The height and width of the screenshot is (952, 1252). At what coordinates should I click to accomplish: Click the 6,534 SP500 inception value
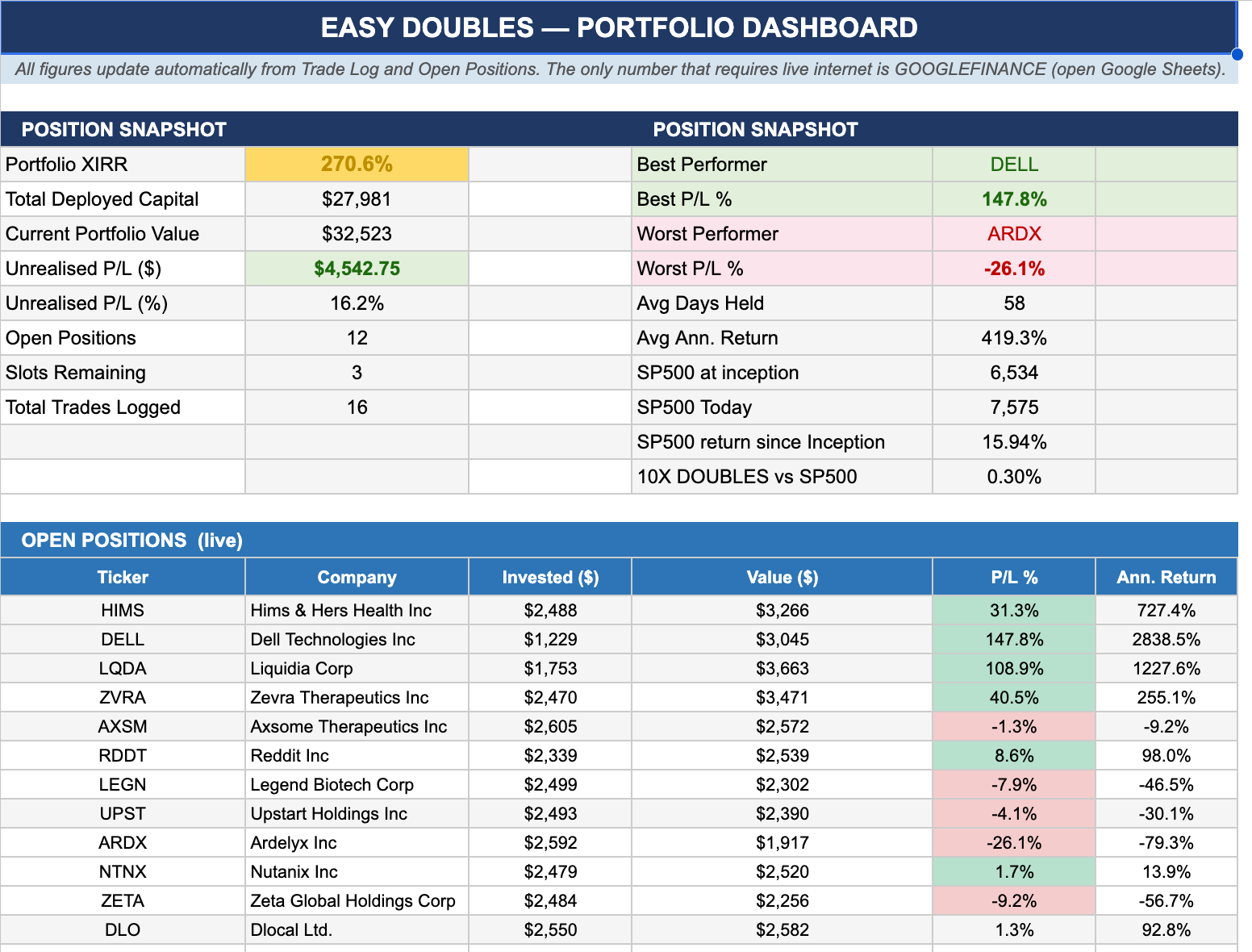(x=1014, y=373)
